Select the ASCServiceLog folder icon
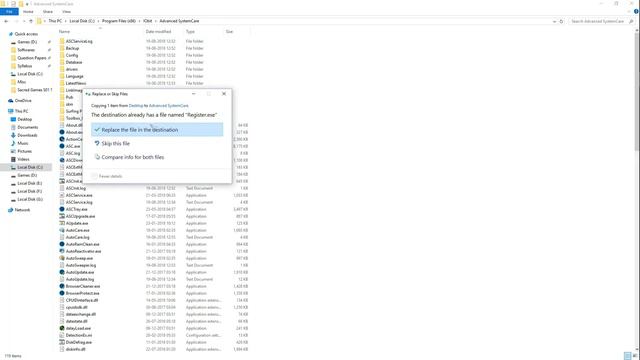 (62, 41)
